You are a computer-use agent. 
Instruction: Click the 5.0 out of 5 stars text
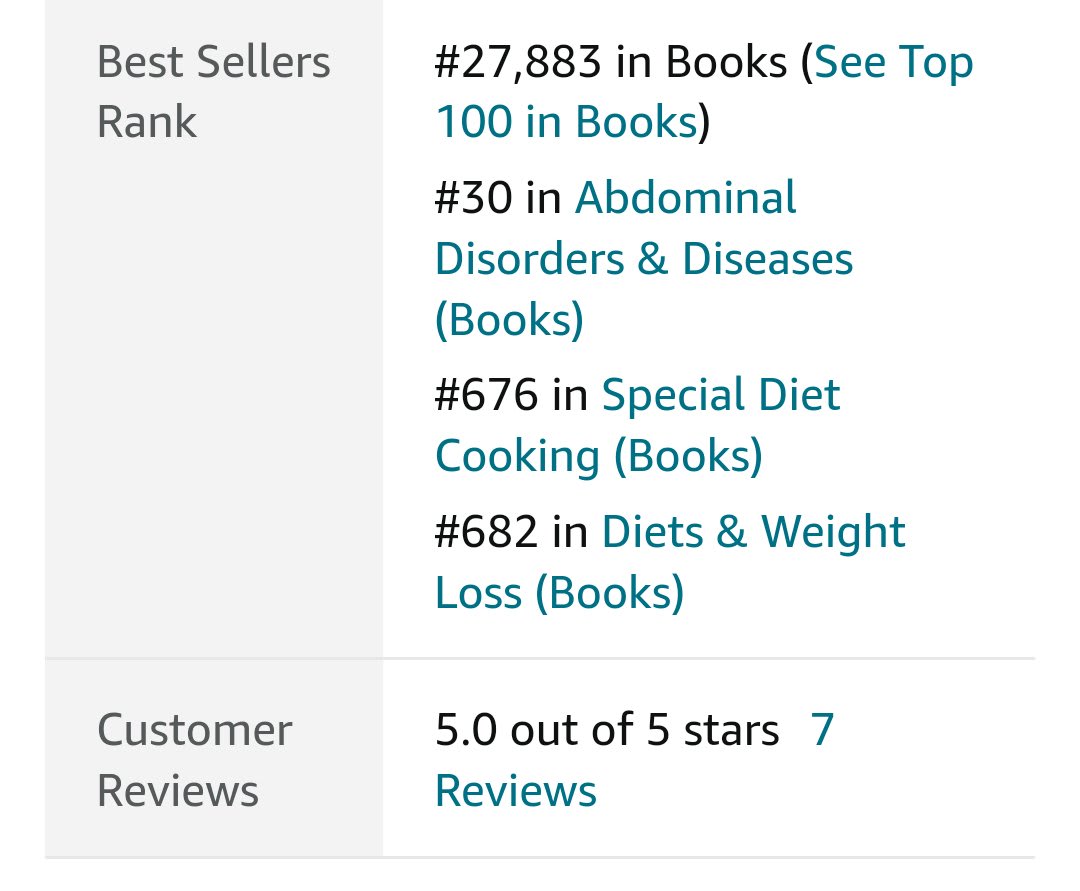point(607,730)
